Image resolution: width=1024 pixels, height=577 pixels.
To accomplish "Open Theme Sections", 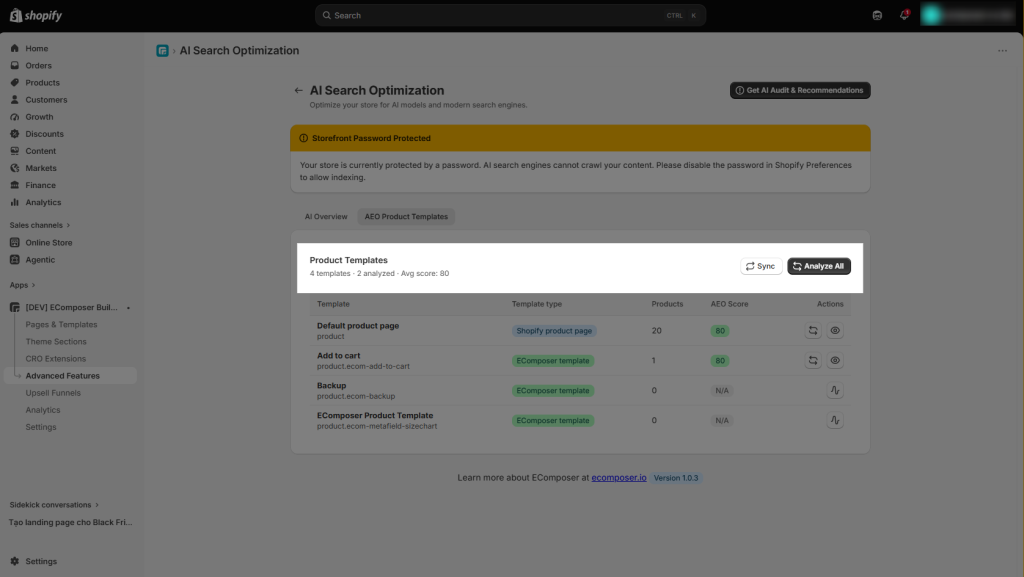I will (56, 341).
